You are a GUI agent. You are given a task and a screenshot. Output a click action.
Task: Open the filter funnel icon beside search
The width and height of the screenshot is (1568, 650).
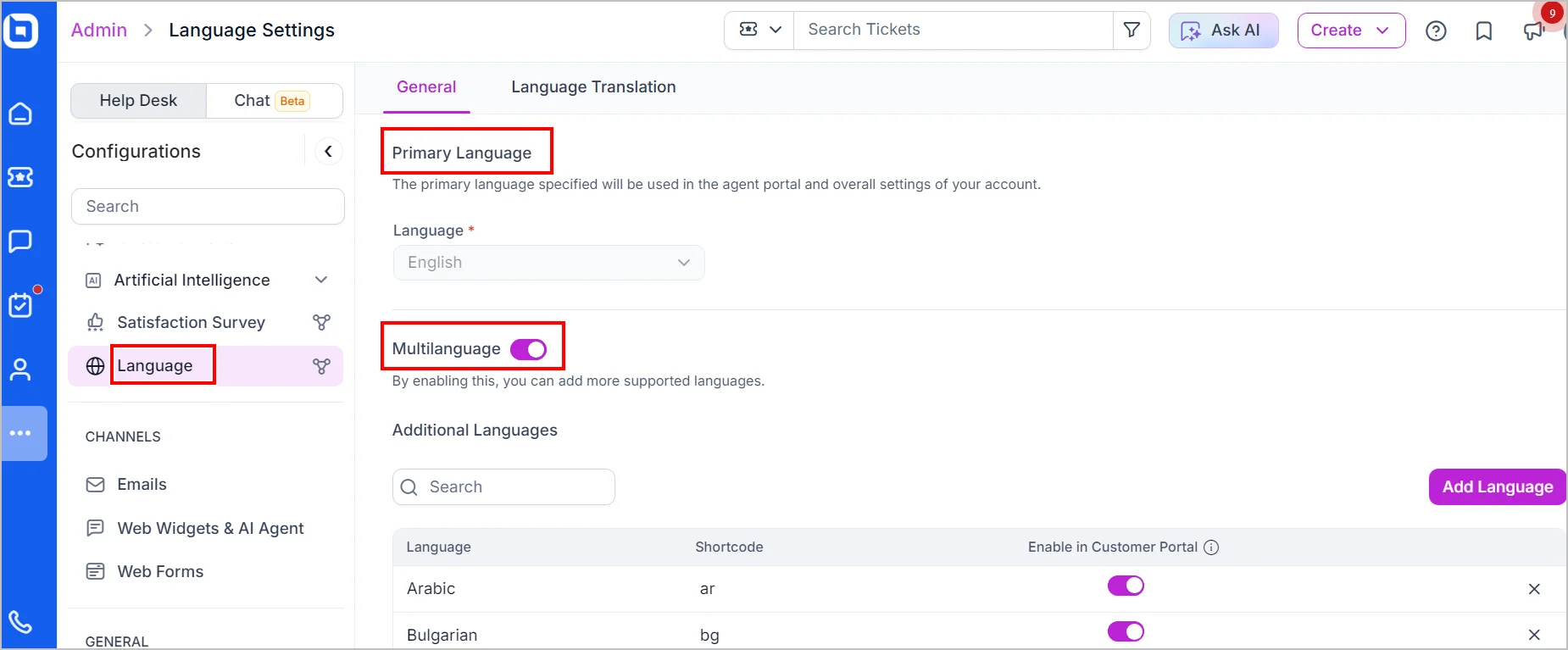[x=1132, y=31]
